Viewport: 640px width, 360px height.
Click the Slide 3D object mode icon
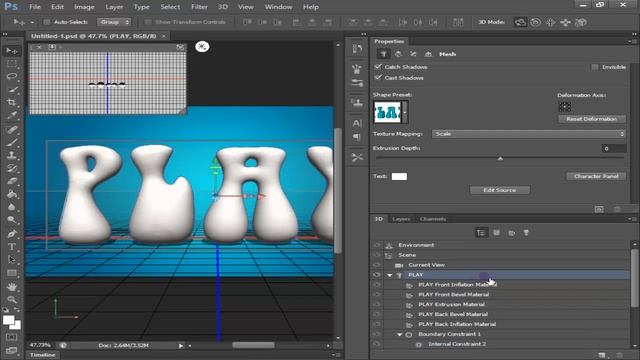coord(565,22)
